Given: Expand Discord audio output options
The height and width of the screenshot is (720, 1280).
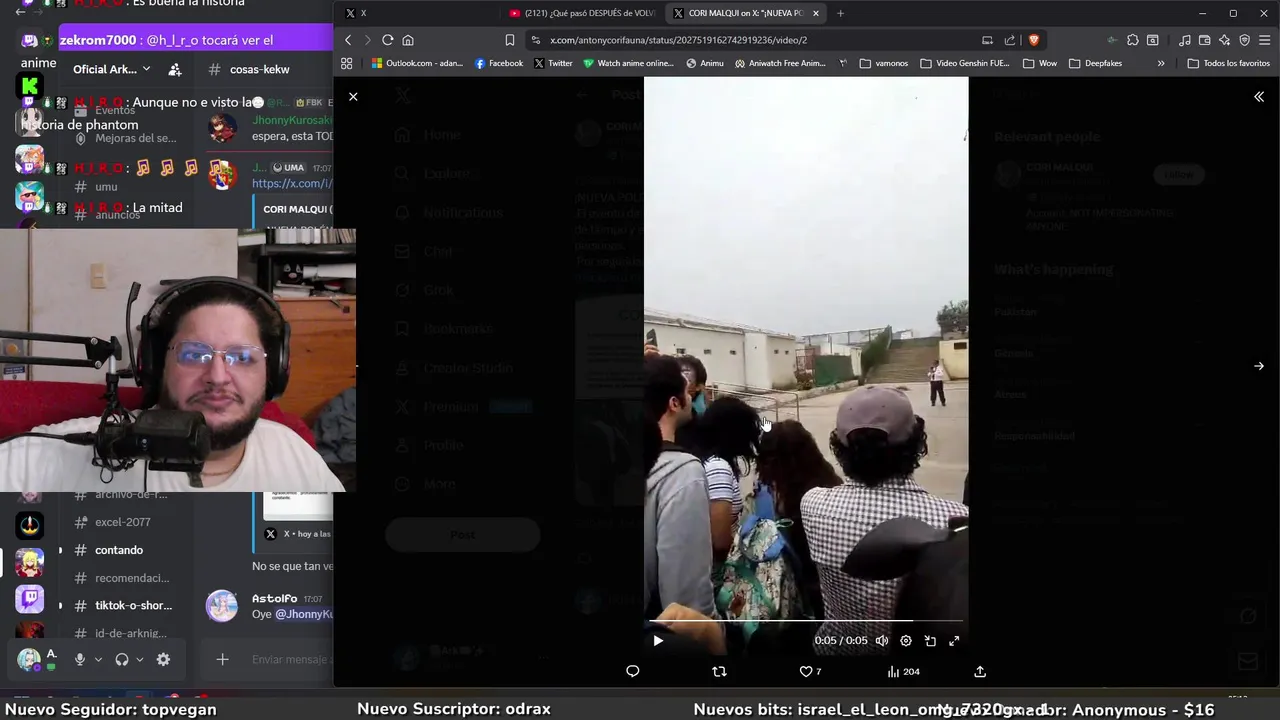Looking at the screenshot, I should pyautogui.click(x=140, y=659).
